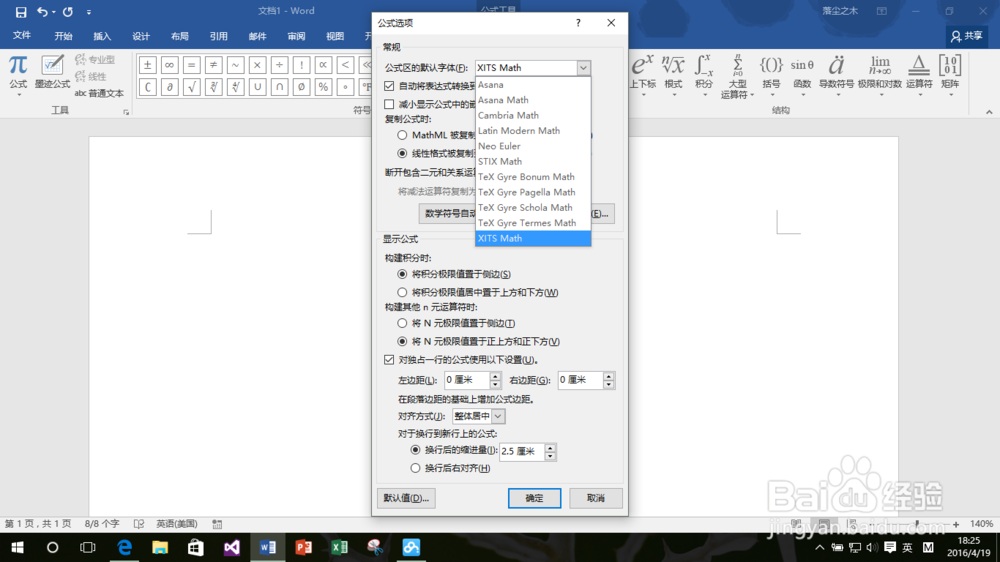Open the 积分 integral structures
Viewport: 1000px width, 562px height.
tap(704, 75)
